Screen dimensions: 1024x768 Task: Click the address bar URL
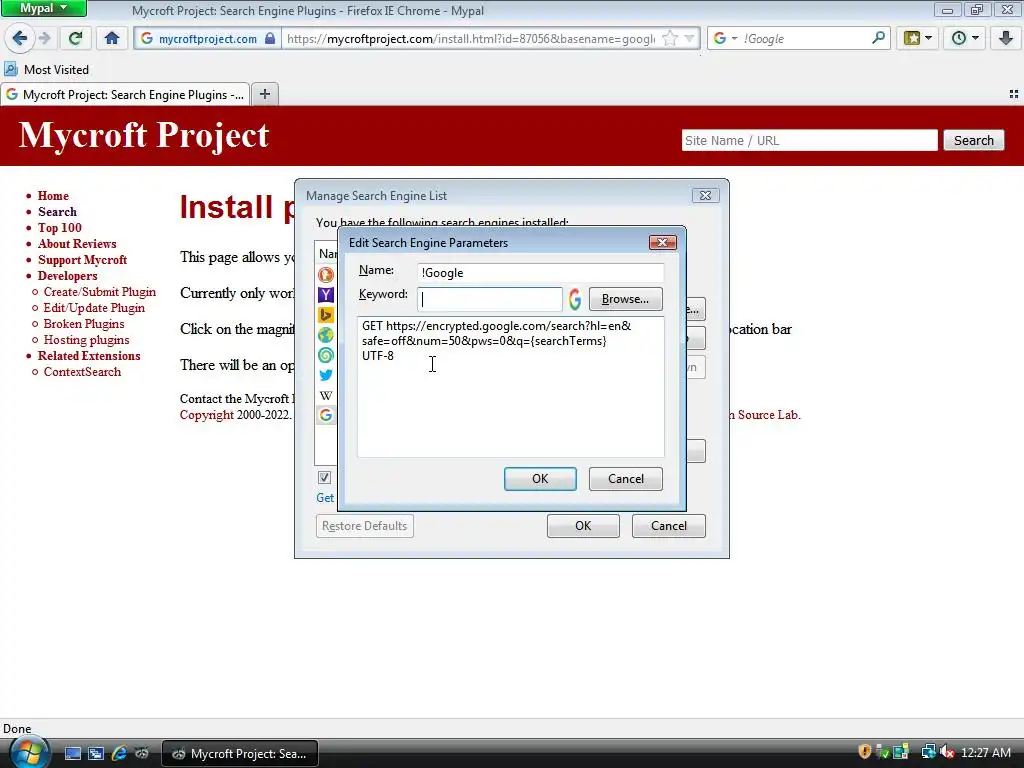coord(471,39)
